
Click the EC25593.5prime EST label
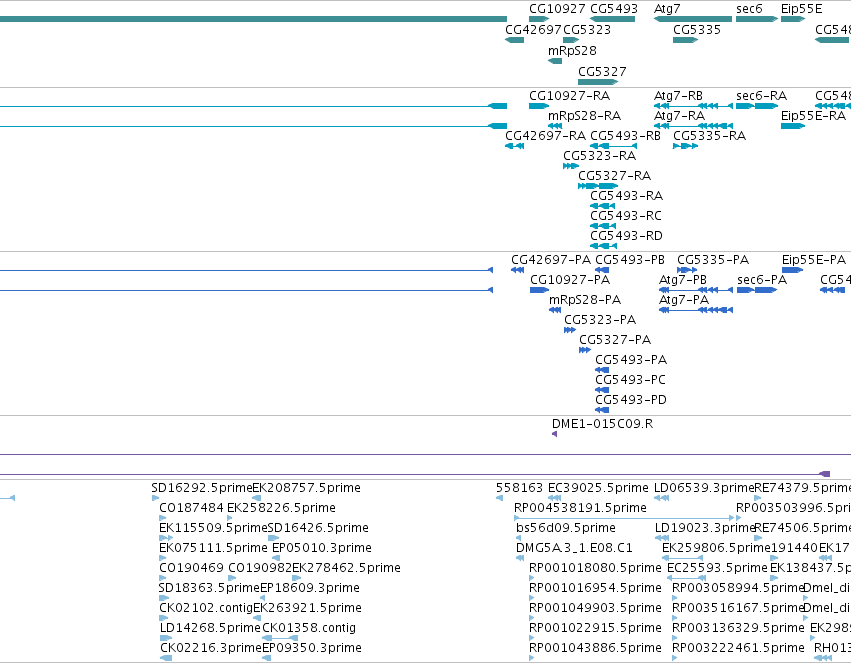(717, 569)
